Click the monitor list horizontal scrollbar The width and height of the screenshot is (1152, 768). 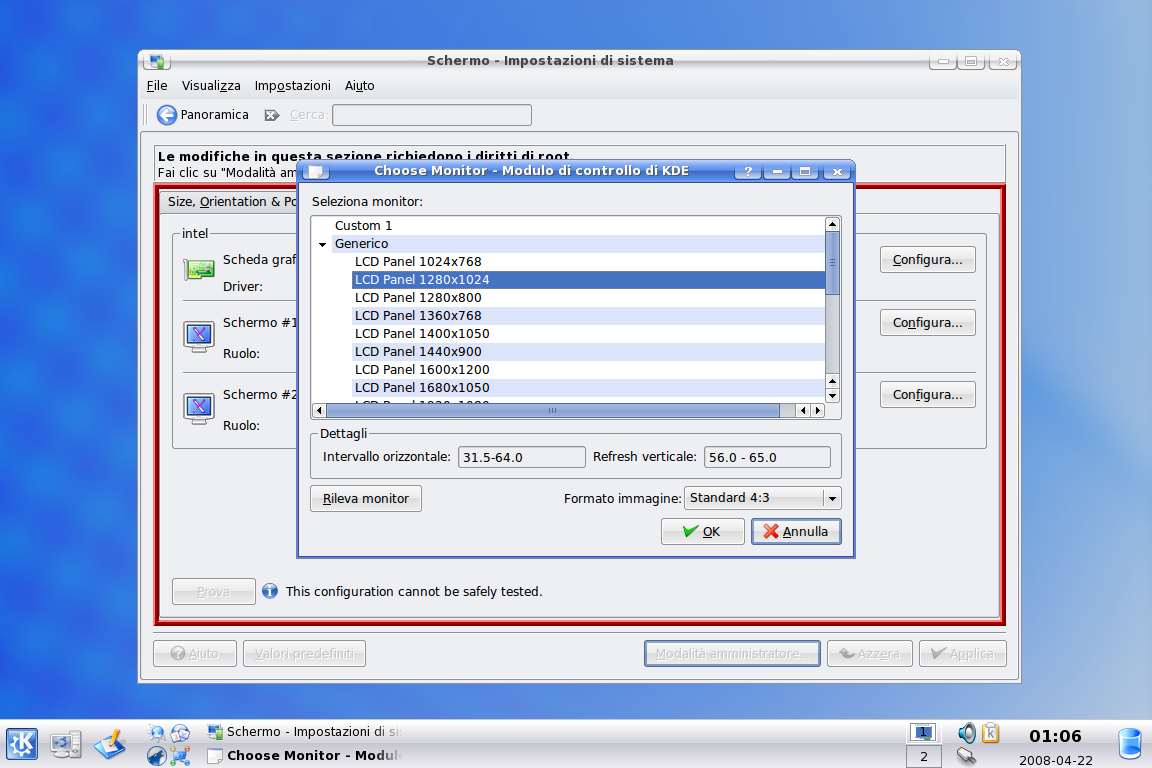tap(552, 411)
